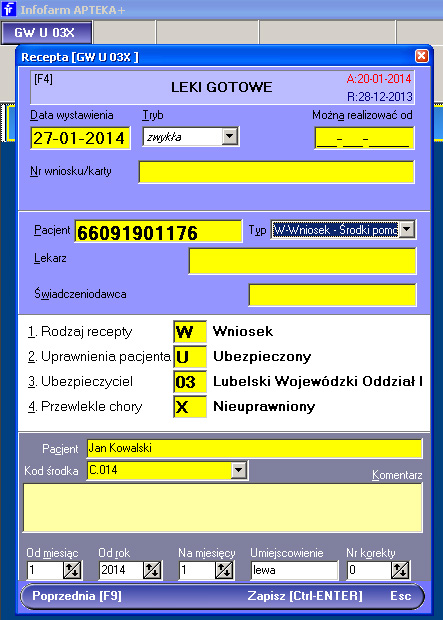Click the Nr wniosku/karty input field
443x620 pixels.
276,172
